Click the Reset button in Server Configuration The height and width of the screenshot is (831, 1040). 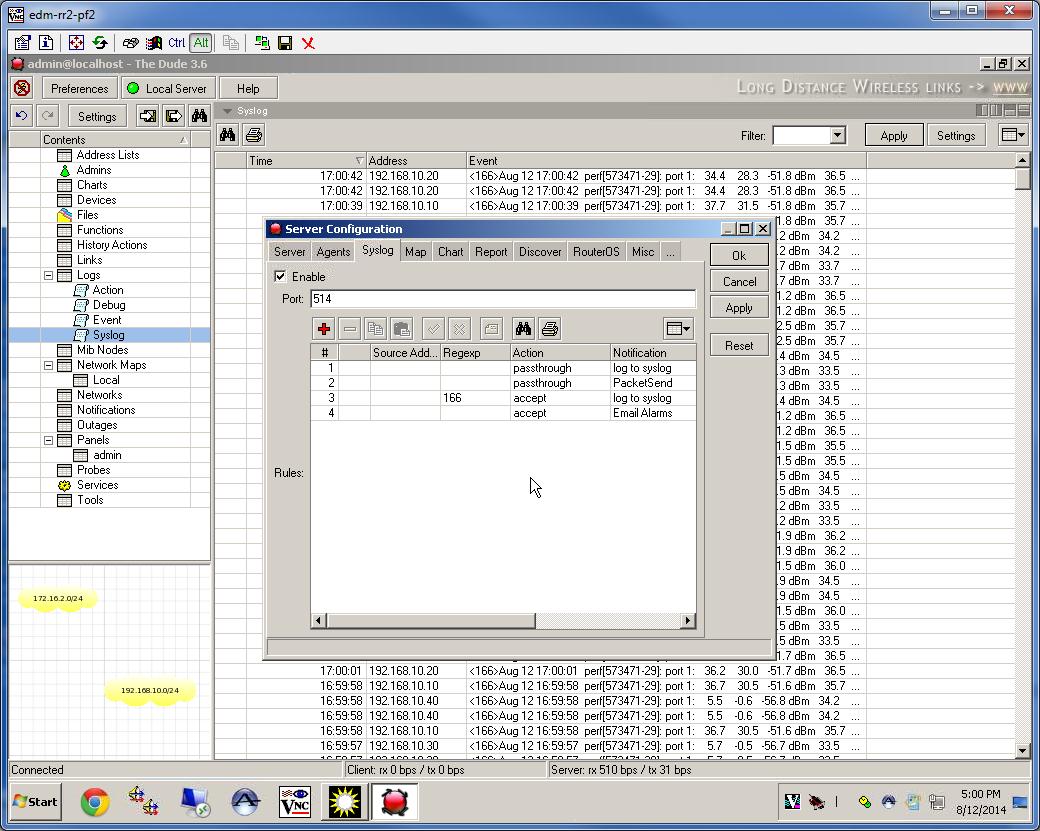(739, 346)
